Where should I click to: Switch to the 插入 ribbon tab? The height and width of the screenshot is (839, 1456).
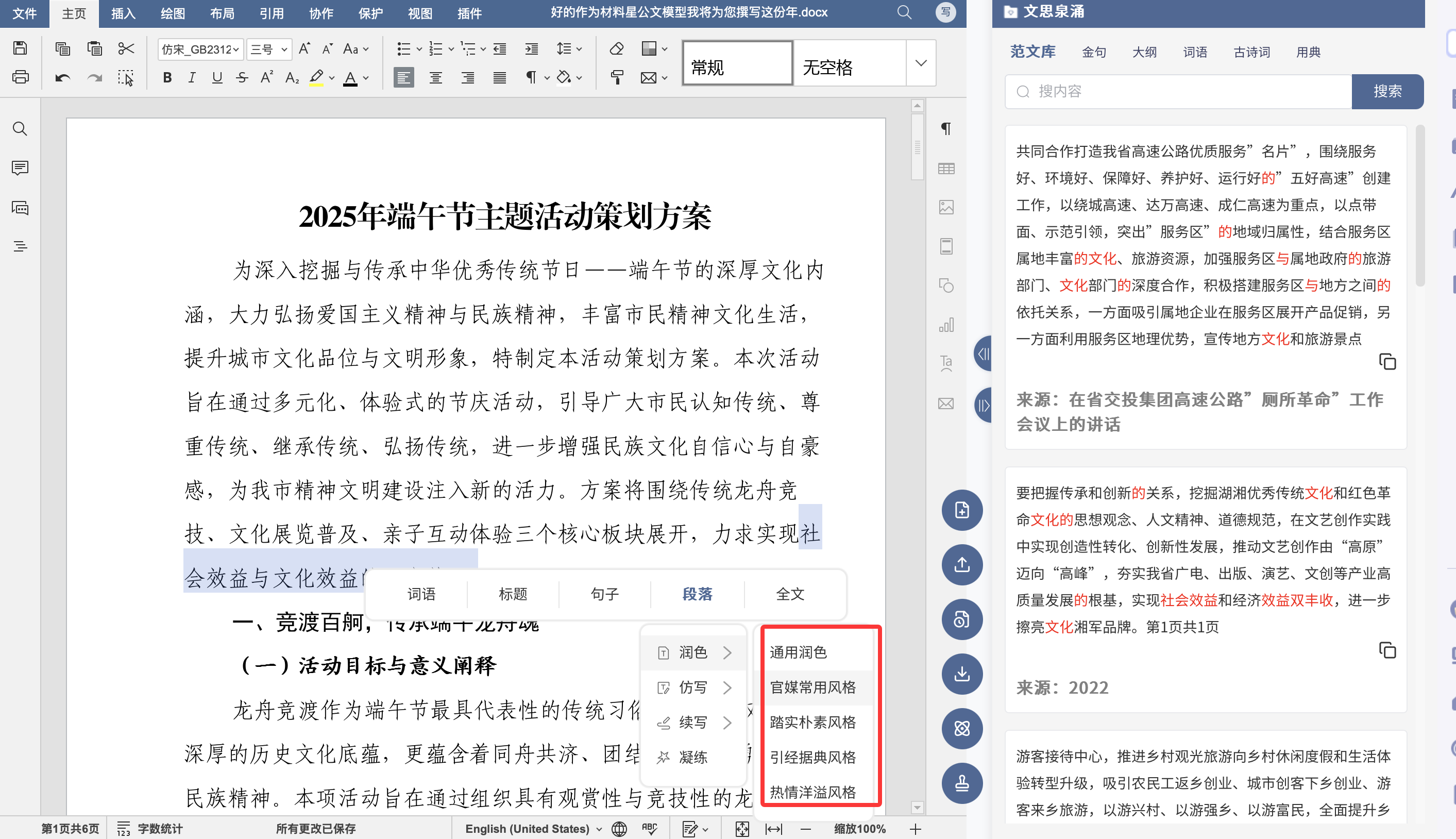coord(123,13)
